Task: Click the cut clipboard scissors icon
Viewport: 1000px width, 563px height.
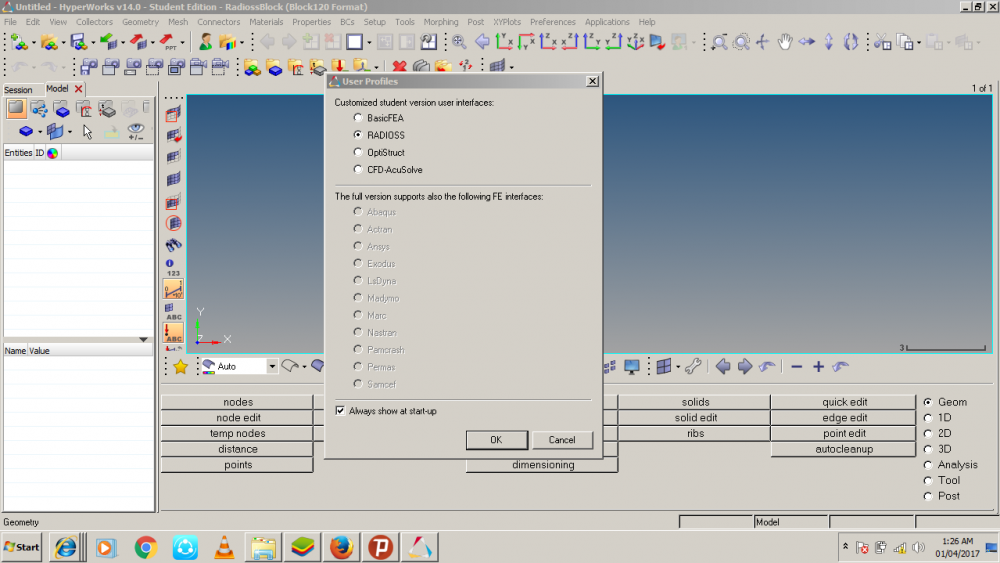Action: coord(882,42)
